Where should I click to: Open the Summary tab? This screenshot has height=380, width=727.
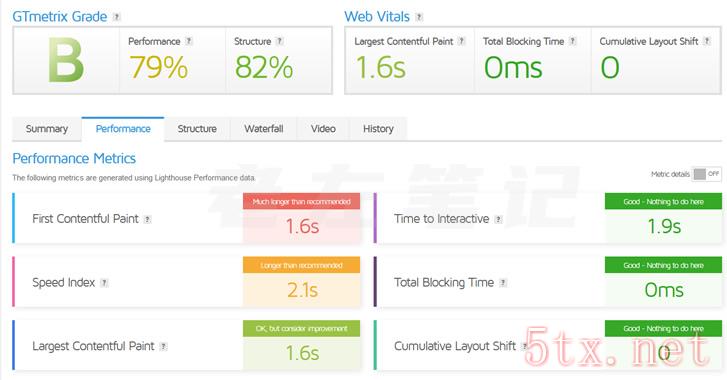point(47,129)
